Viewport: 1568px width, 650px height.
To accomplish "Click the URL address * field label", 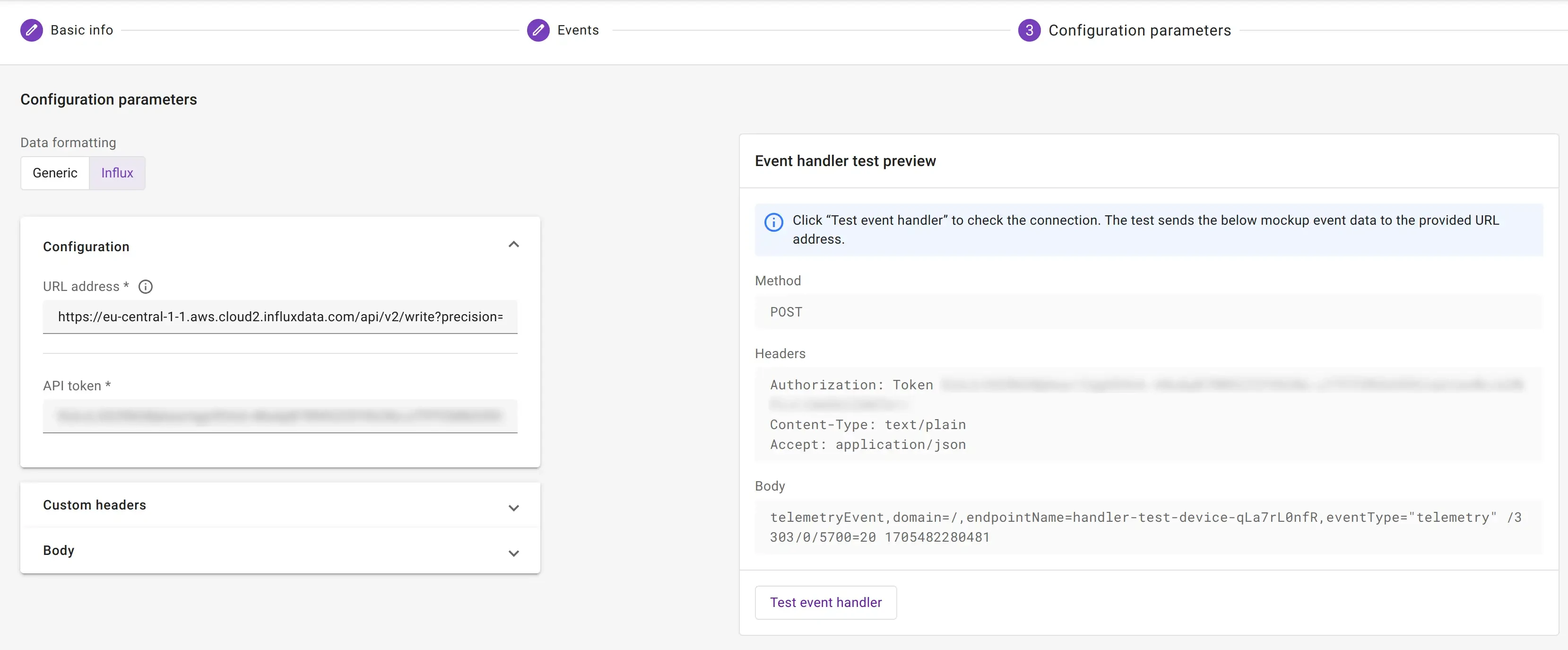I will (86, 286).
